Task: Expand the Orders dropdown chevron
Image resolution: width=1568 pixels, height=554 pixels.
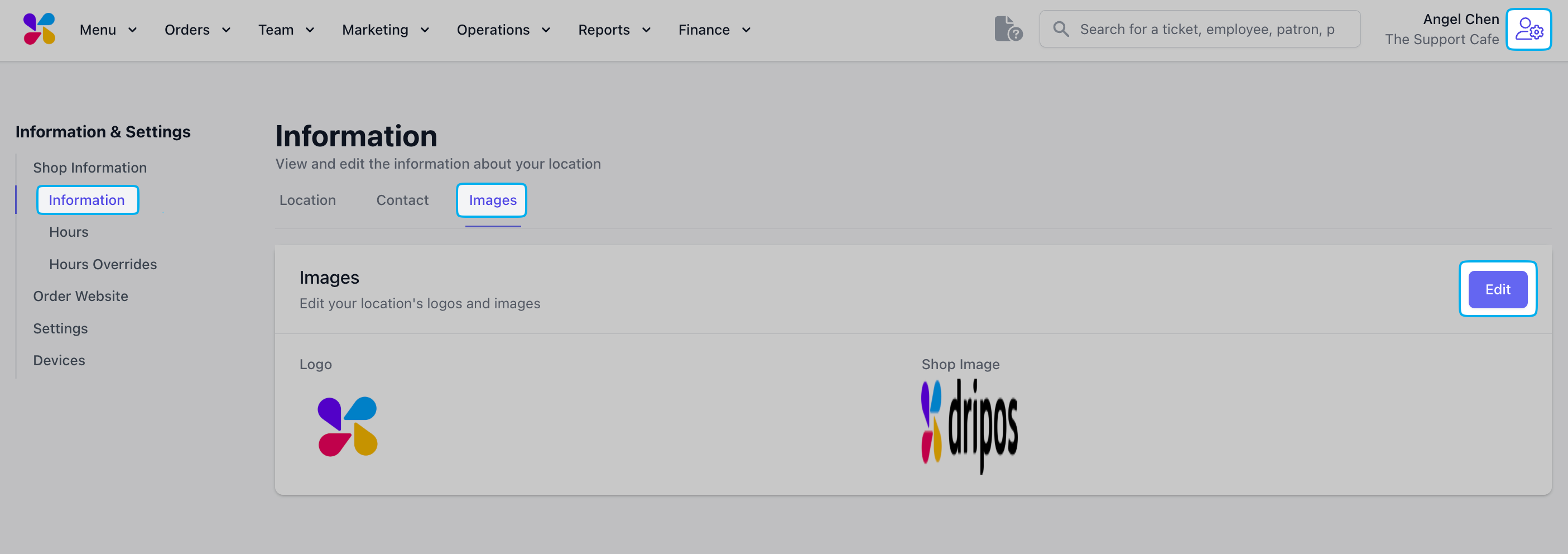Action: (226, 30)
